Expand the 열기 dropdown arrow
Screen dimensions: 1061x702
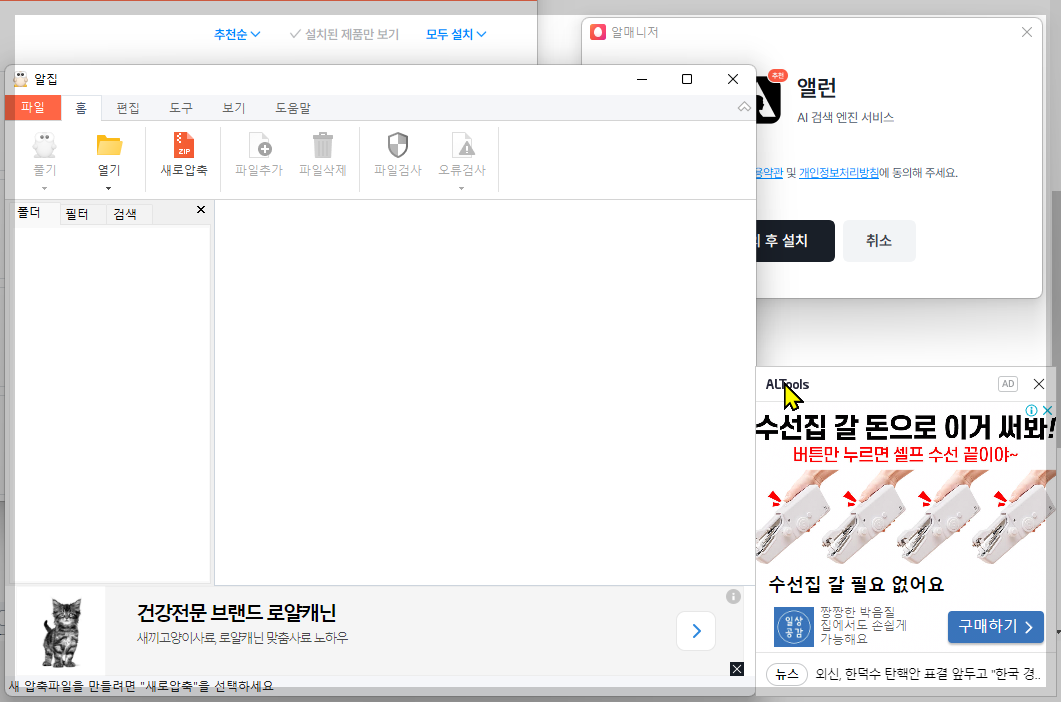pyautogui.click(x=108, y=189)
